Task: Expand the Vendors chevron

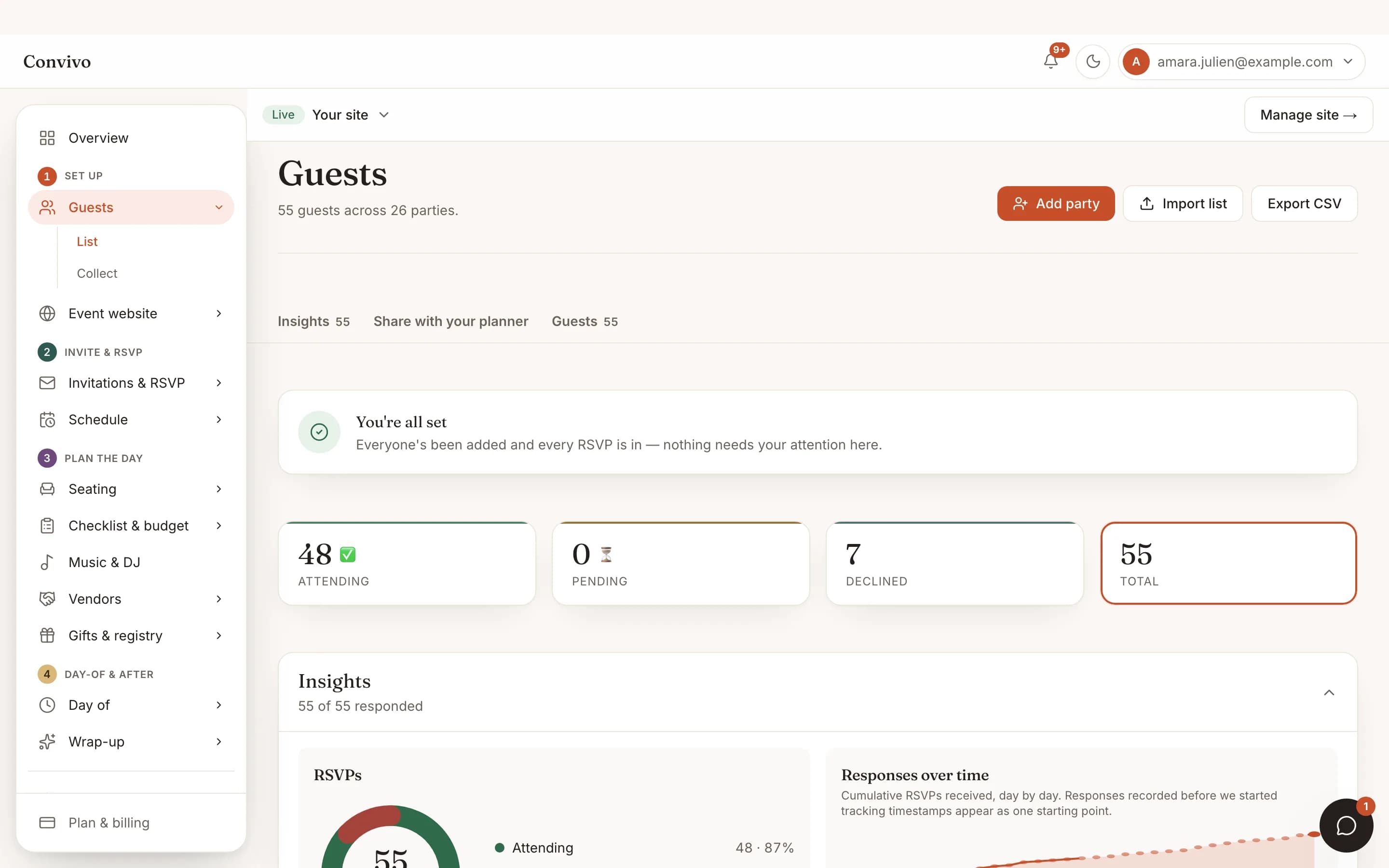Action: pos(218,599)
